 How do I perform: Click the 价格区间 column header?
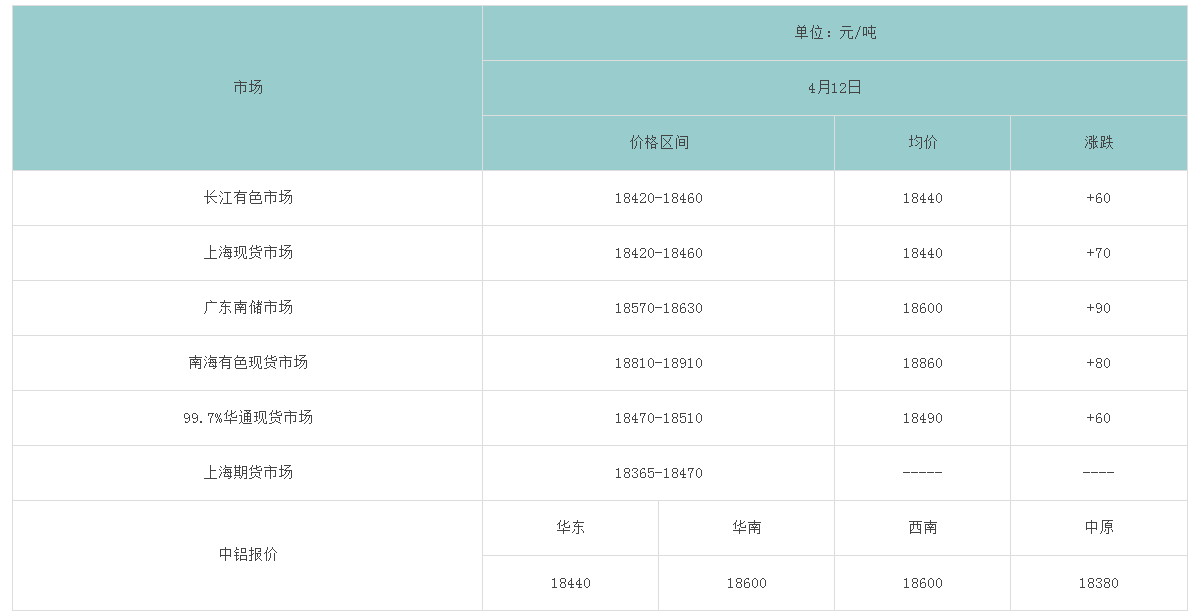tap(659, 143)
